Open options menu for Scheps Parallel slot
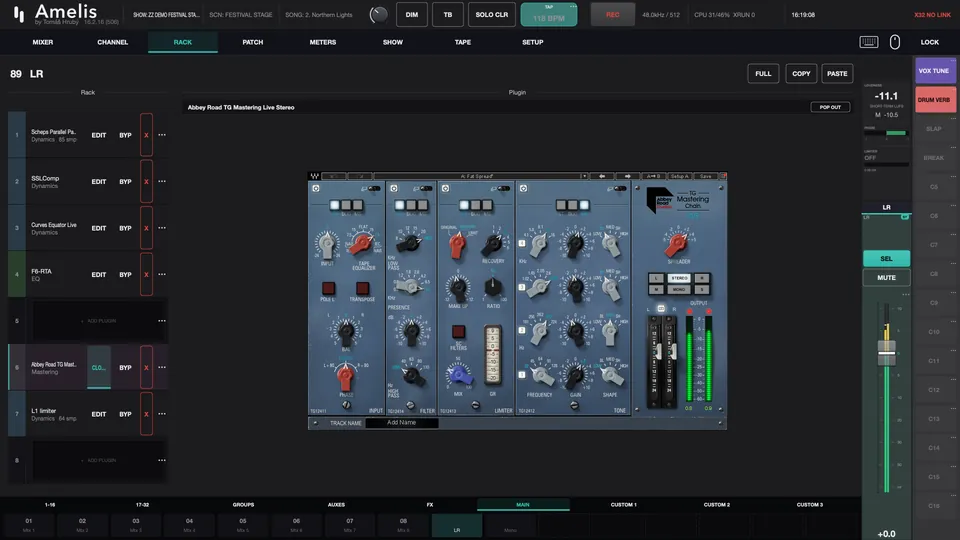 pyautogui.click(x=162, y=135)
